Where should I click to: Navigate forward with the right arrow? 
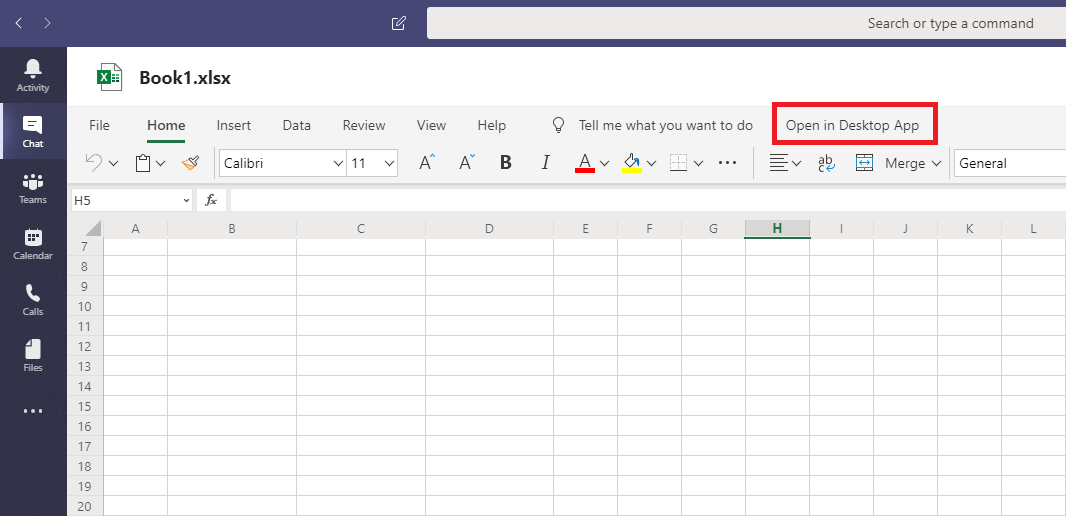[x=47, y=23]
